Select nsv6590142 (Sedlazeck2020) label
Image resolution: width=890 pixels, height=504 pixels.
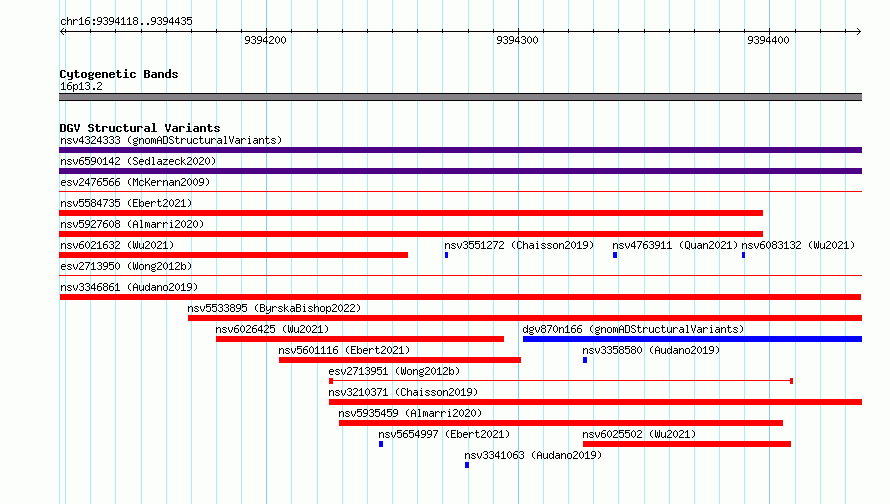pyautogui.click(x=138, y=161)
